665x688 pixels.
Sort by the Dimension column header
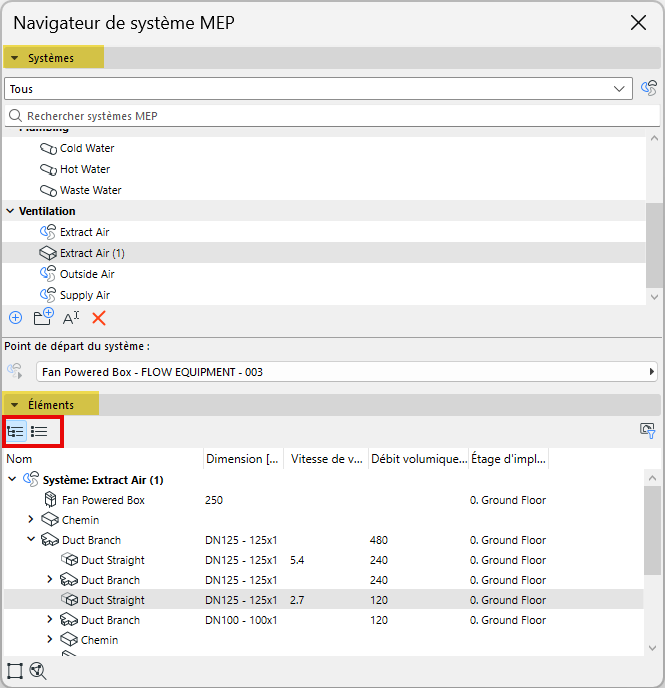(242, 459)
